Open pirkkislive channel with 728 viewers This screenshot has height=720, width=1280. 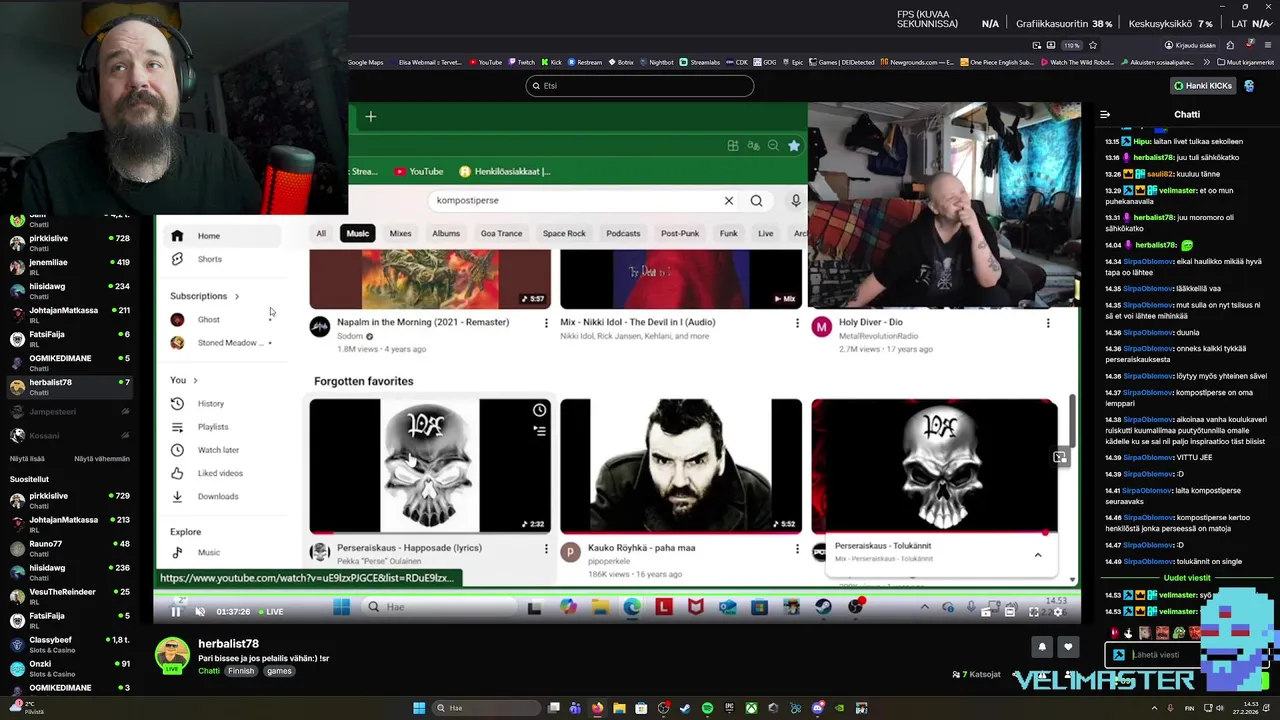click(68, 243)
